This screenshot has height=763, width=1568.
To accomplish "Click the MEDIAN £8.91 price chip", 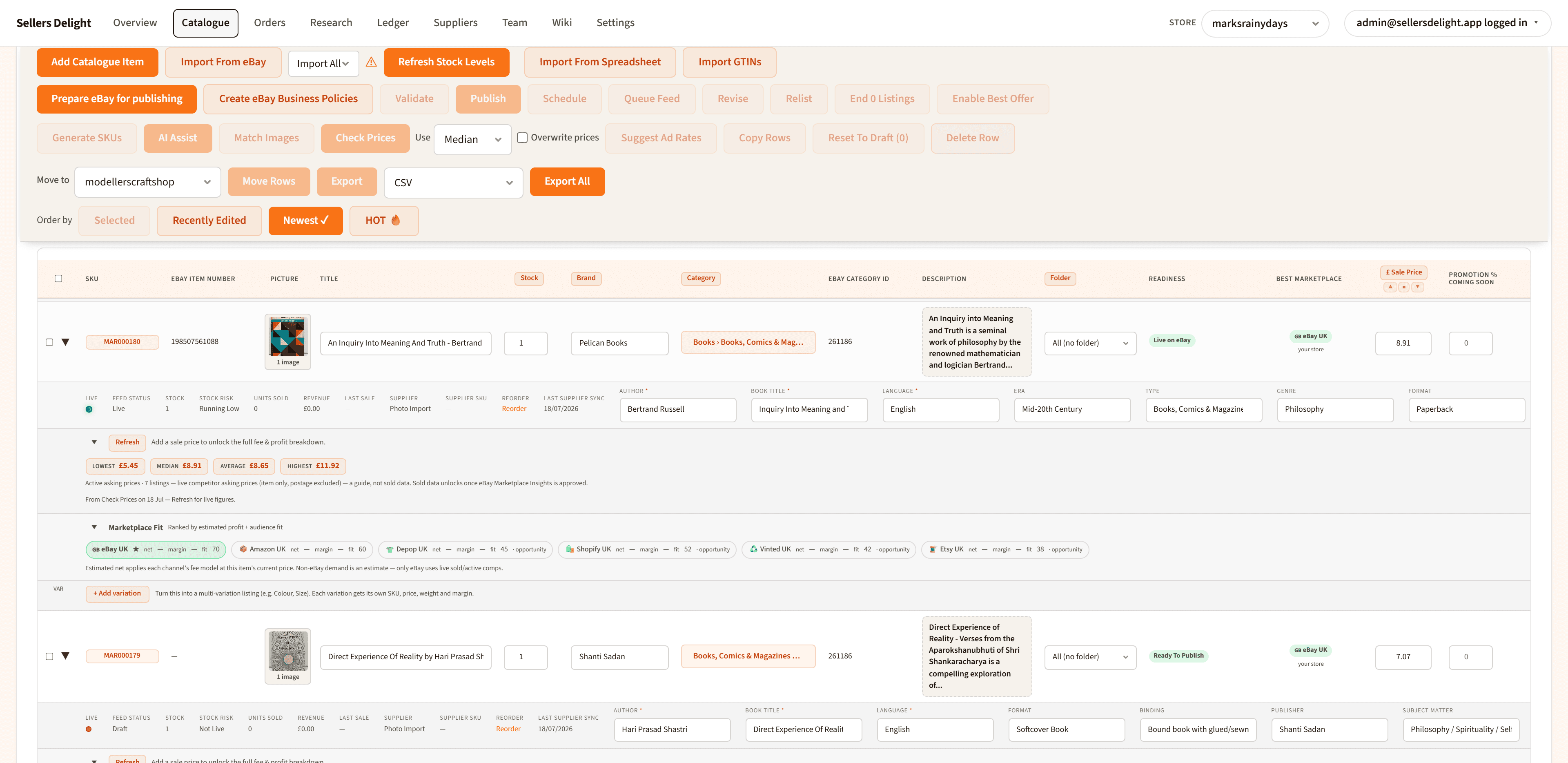I will 179,466.
